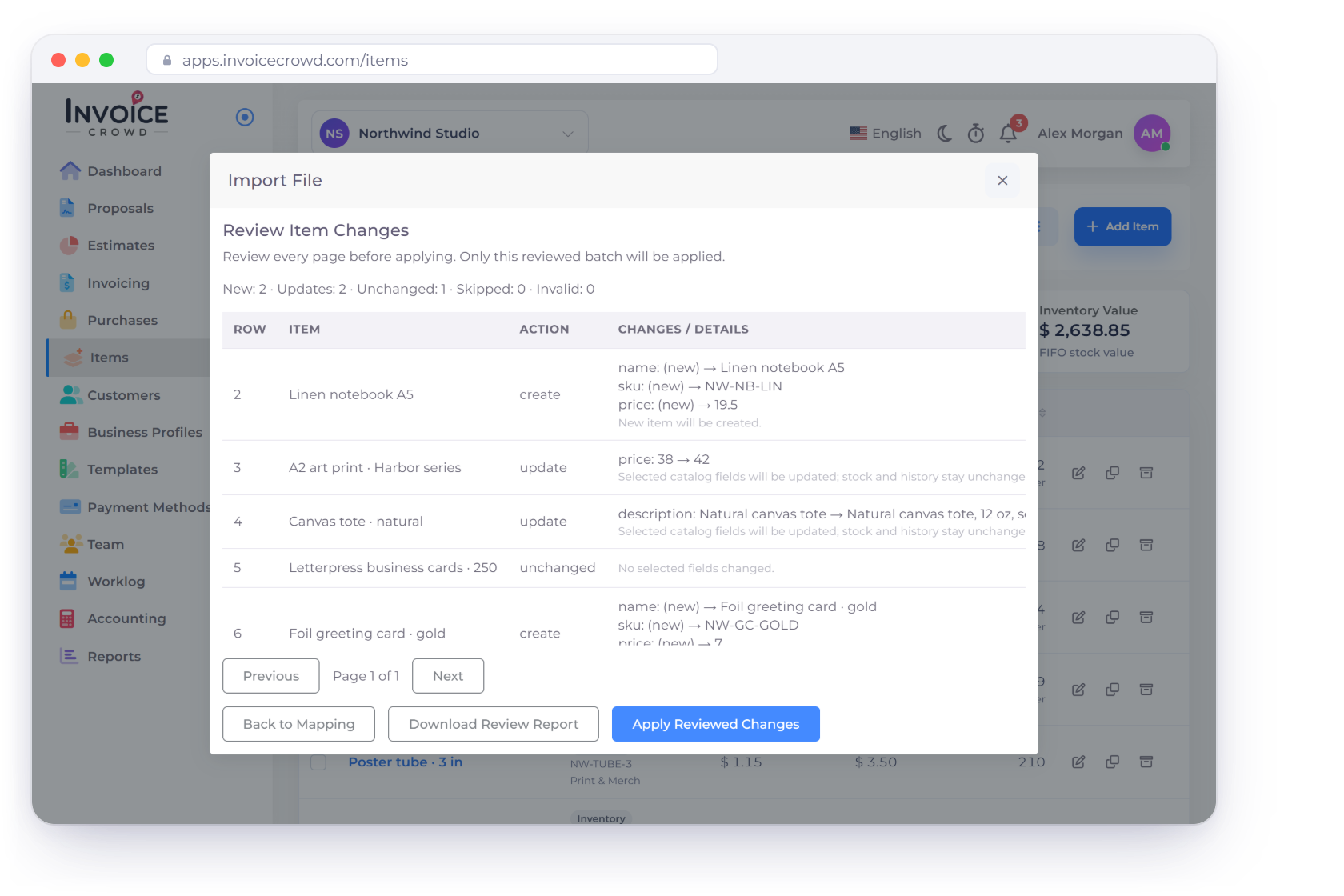
Task: Open Customers people icon in sidebar
Action: [x=70, y=394]
